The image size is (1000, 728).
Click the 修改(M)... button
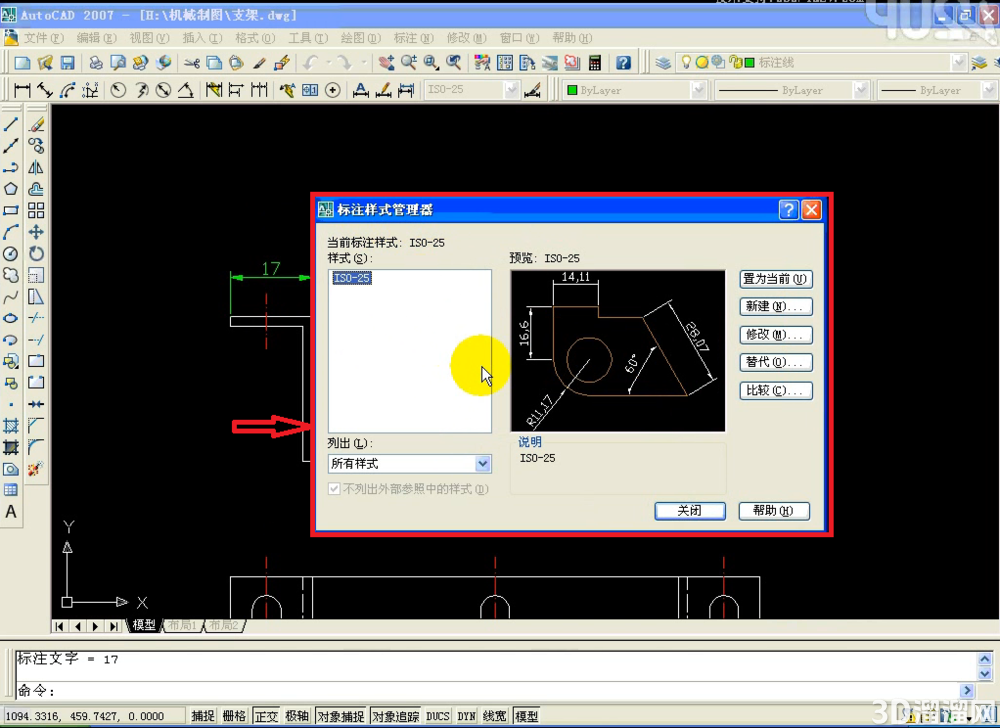(x=776, y=335)
